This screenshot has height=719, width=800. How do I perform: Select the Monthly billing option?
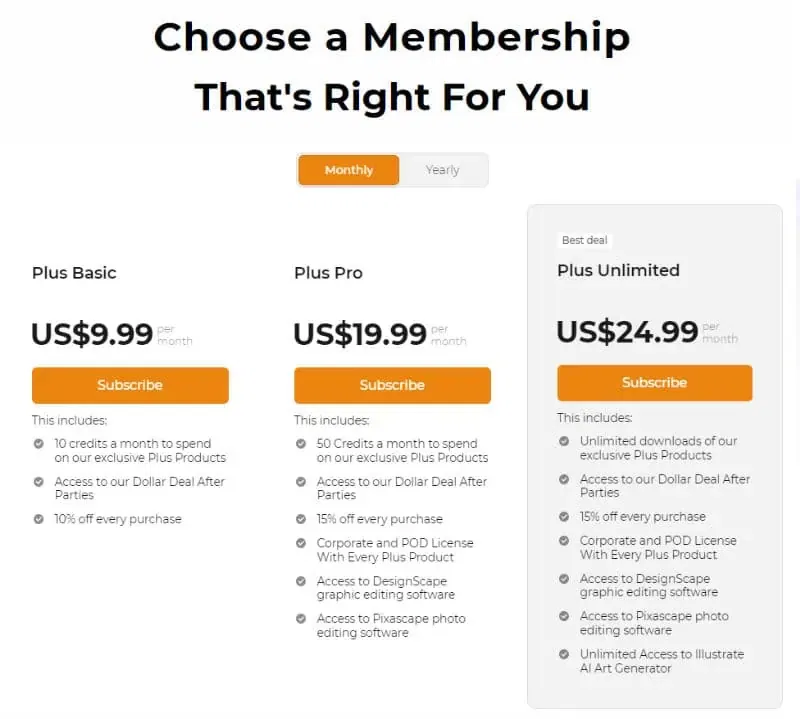(348, 170)
